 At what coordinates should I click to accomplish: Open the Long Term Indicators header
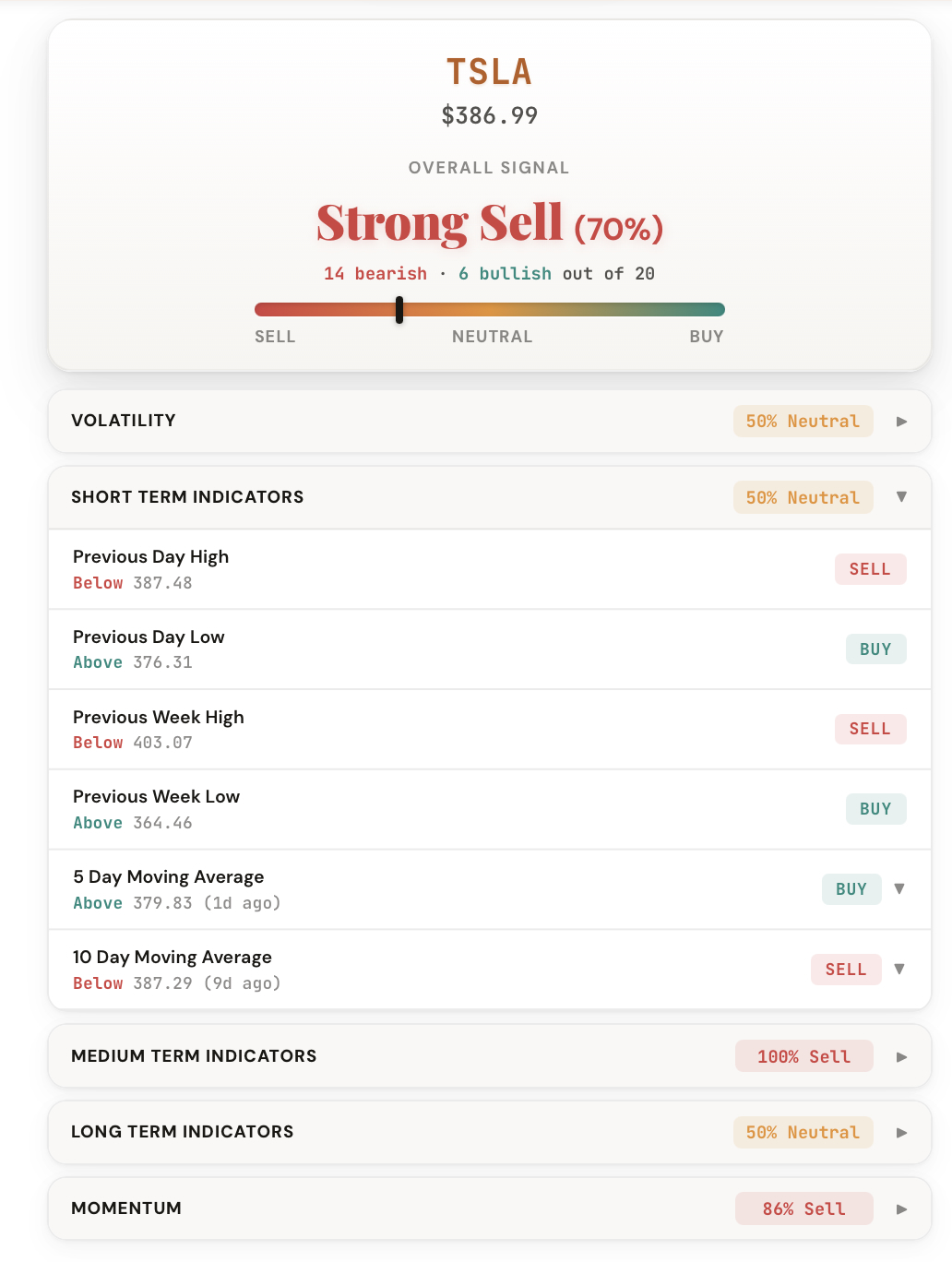coord(183,1132)
